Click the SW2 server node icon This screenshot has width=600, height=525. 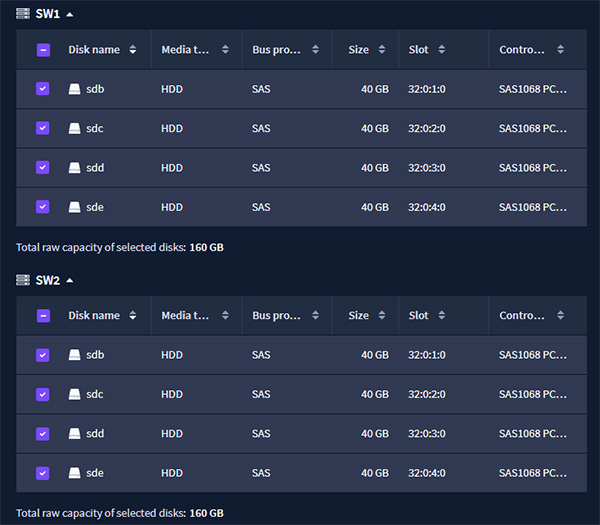click(x=23, y=280)
